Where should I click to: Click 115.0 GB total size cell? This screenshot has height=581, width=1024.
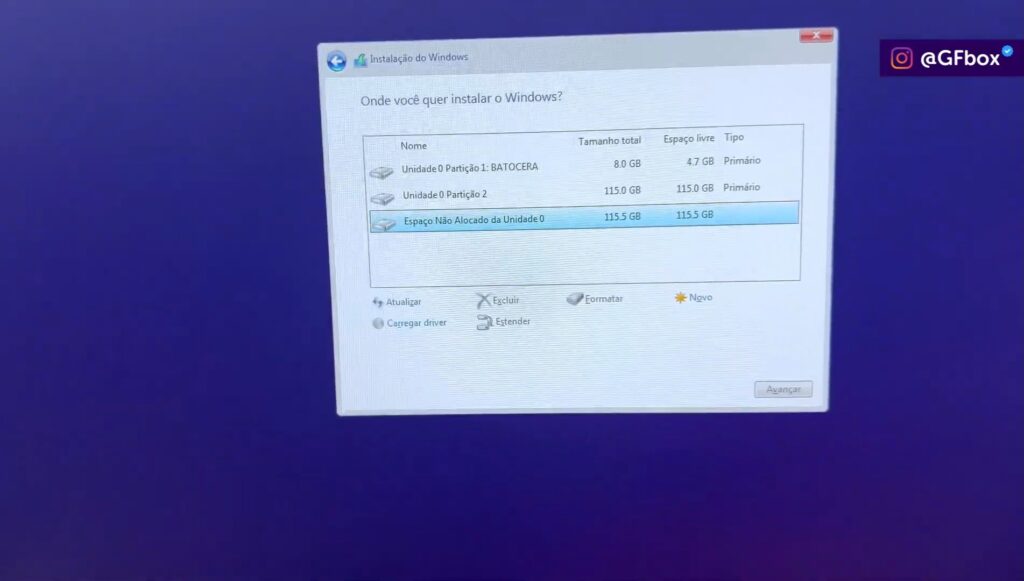622,191
